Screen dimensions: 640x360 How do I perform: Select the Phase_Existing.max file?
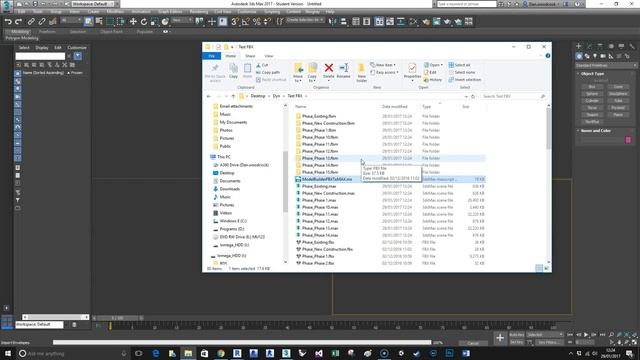[x=390, y=186]
